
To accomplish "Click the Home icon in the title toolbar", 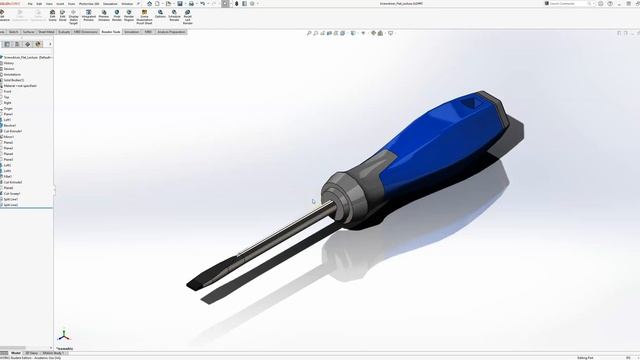I will pyautogui.click(x=149, y=4).
